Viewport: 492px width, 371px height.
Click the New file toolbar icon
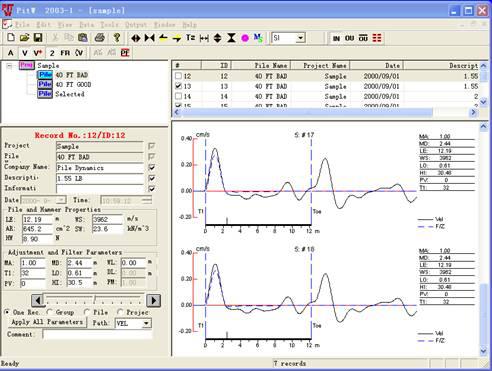(x=11, y=38)
